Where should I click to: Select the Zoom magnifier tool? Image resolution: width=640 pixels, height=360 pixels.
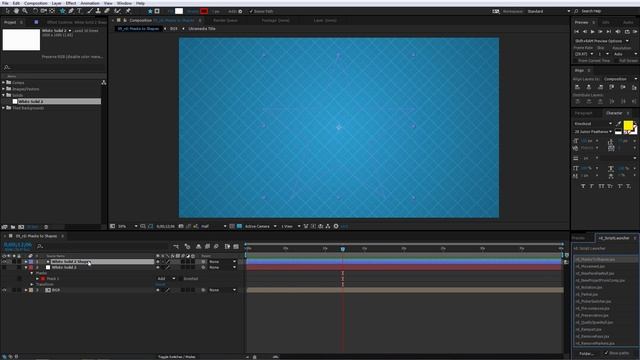(x=25, y=11)
